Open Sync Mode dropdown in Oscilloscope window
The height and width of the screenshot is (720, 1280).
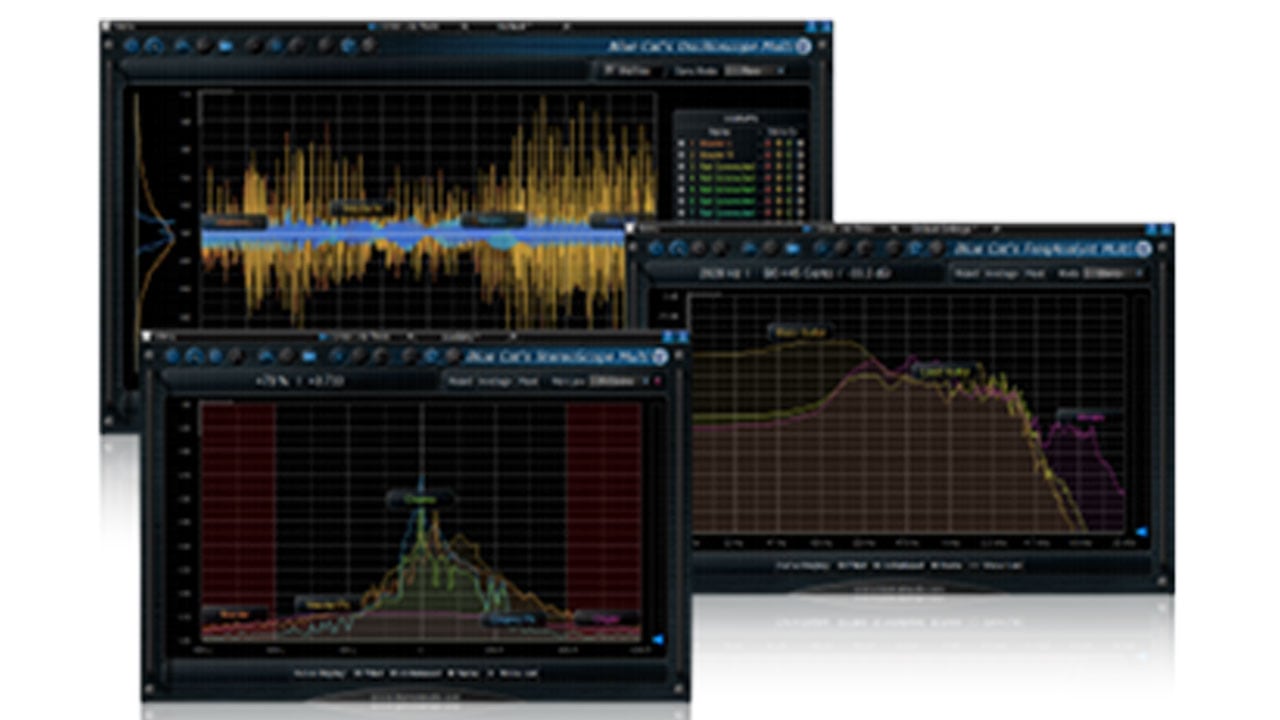coord(755,71)
